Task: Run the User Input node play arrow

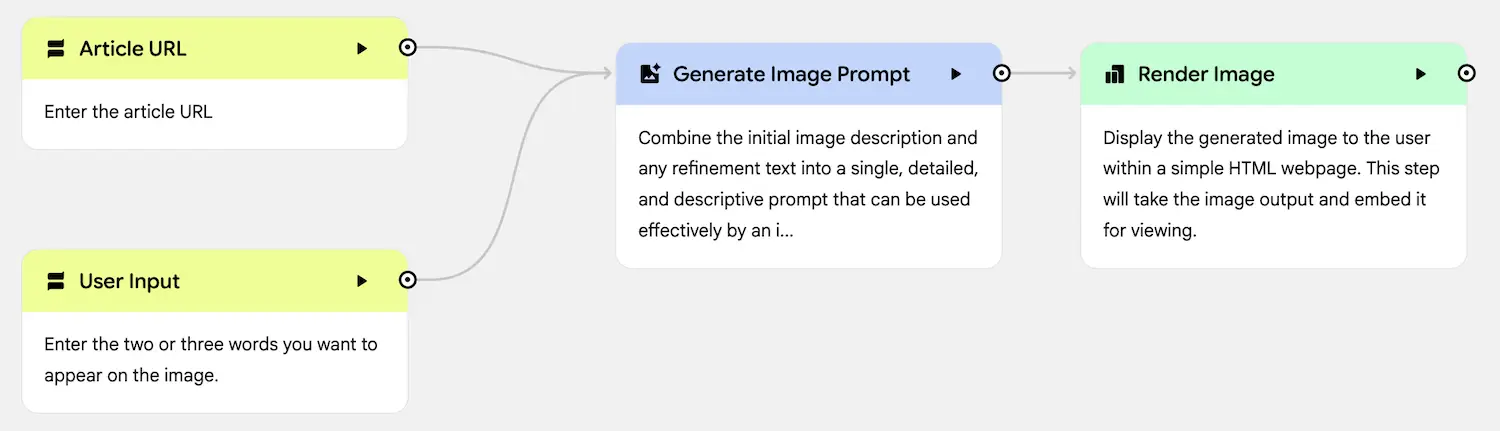Action: tap(362, 281)
